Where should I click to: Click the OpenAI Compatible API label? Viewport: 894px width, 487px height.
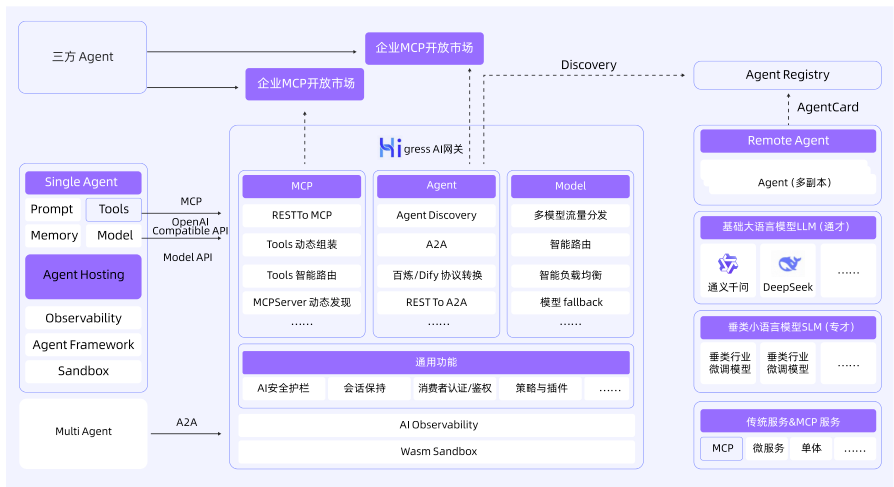click(190, 226)
